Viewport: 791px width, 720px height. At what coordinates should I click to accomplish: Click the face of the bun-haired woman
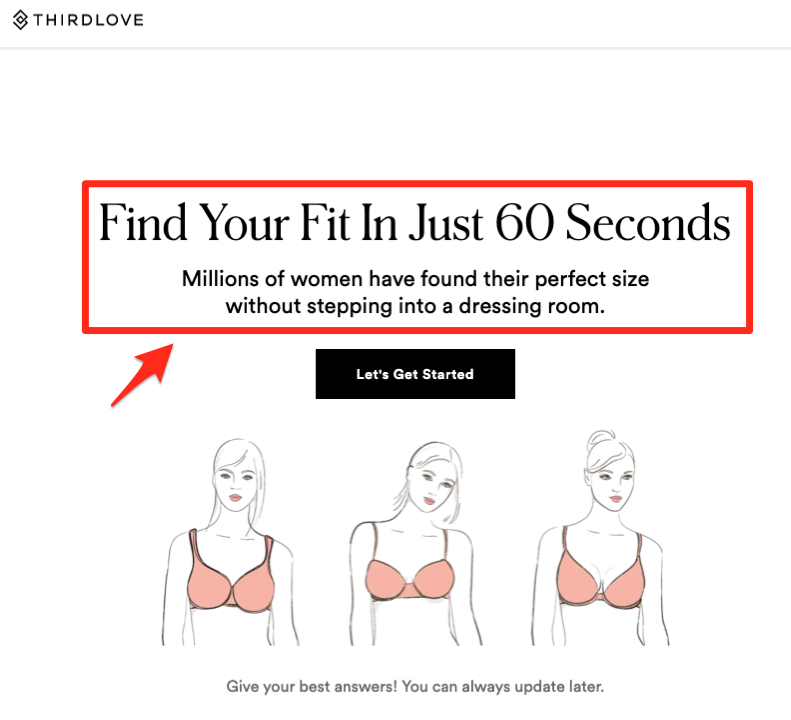[x=613, y=482]
